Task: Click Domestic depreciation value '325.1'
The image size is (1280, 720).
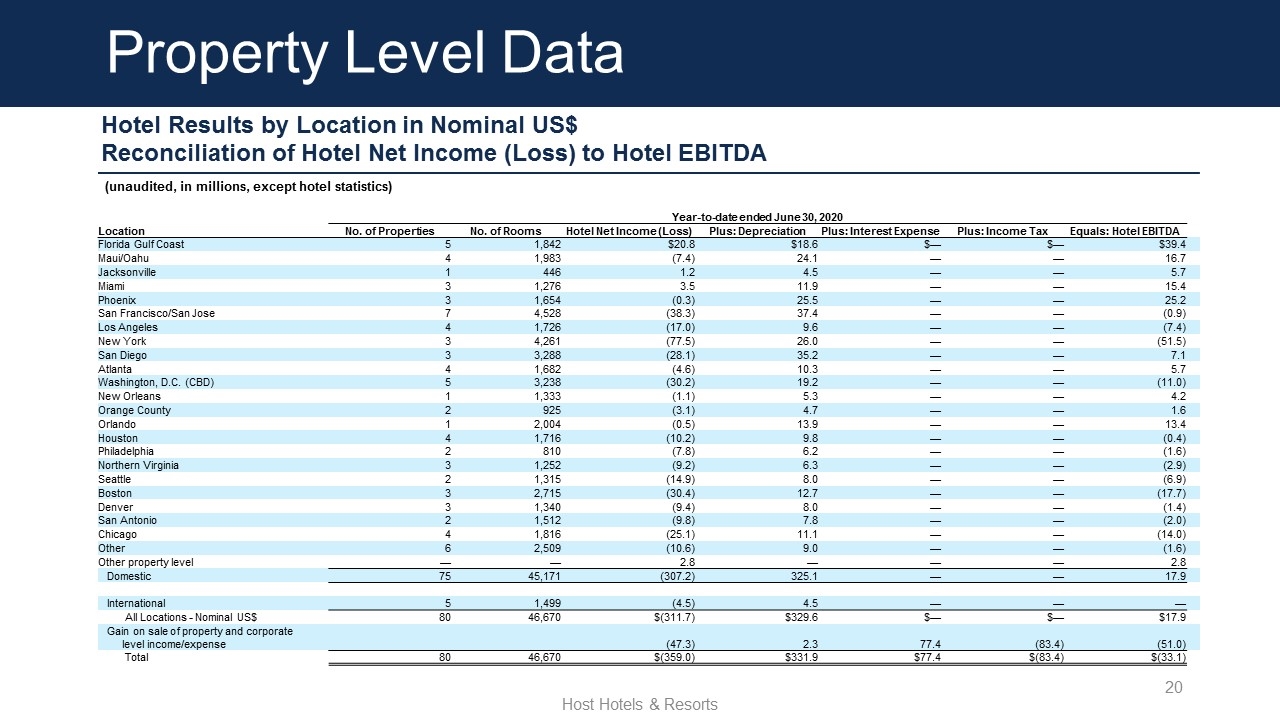Action: tap(804, 576)
